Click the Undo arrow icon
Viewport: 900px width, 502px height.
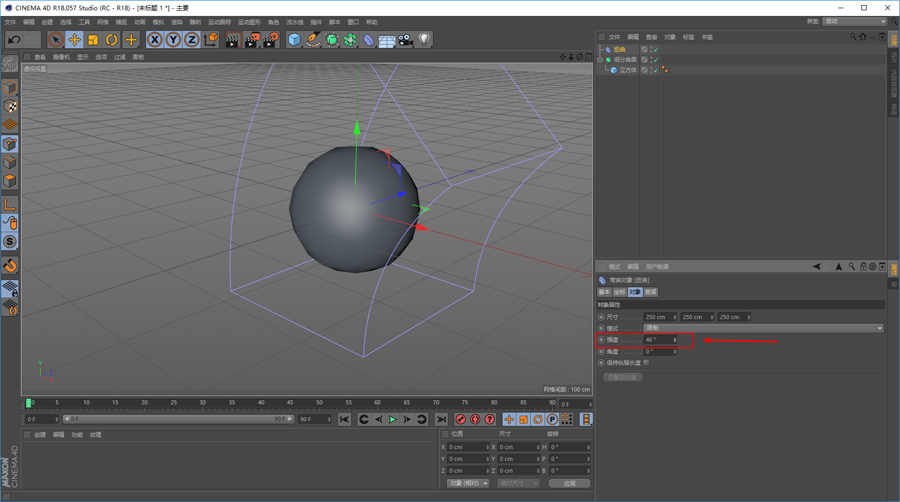14,40
